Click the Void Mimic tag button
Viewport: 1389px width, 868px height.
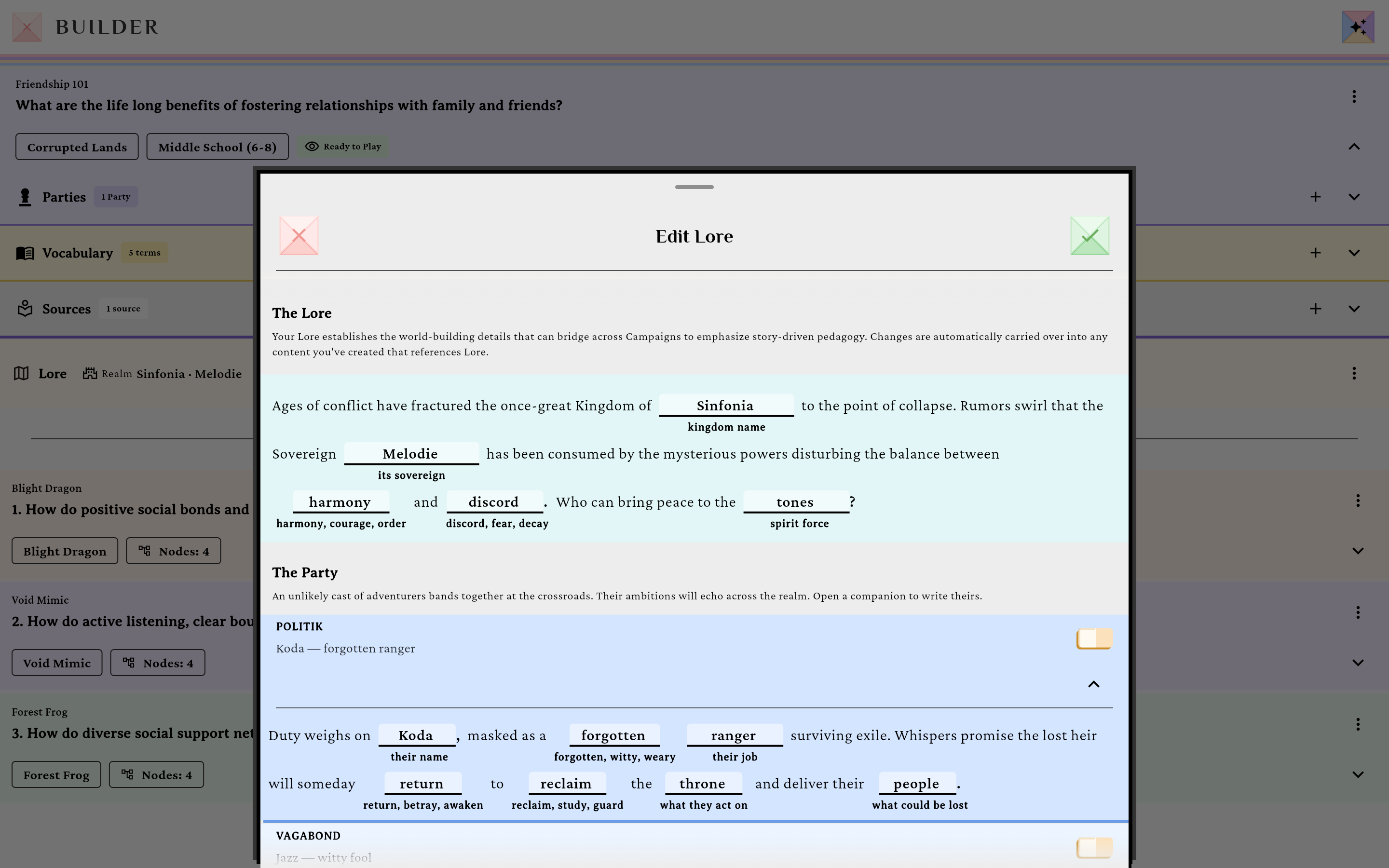pos(57,663)
